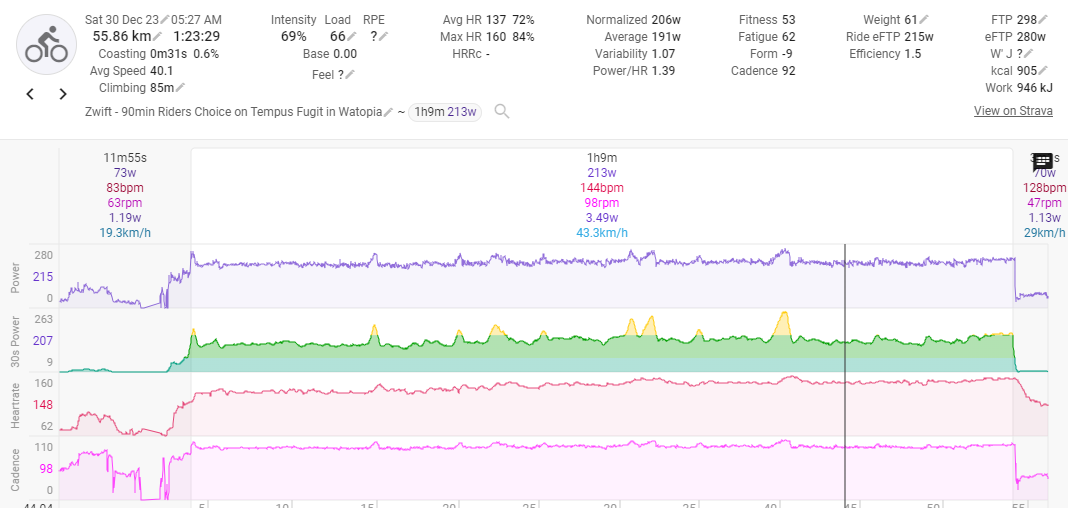This screenshot has height=508, width=1068.
Task: Edit the Weight 61 pencil icon
Action: (x=924, y=20)
